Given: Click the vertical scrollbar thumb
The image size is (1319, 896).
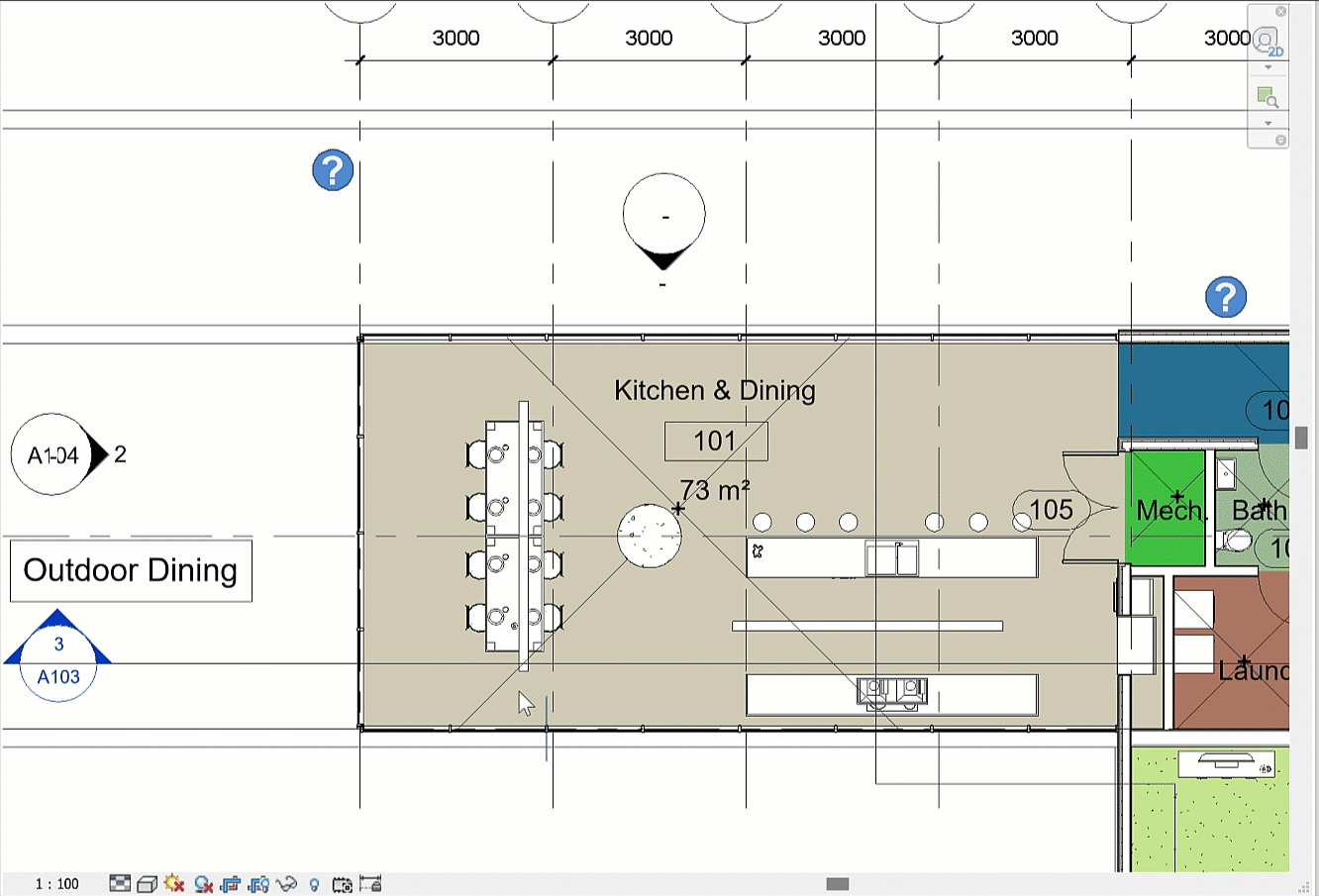Looking at the screenshot, I should click(1302, 438).
